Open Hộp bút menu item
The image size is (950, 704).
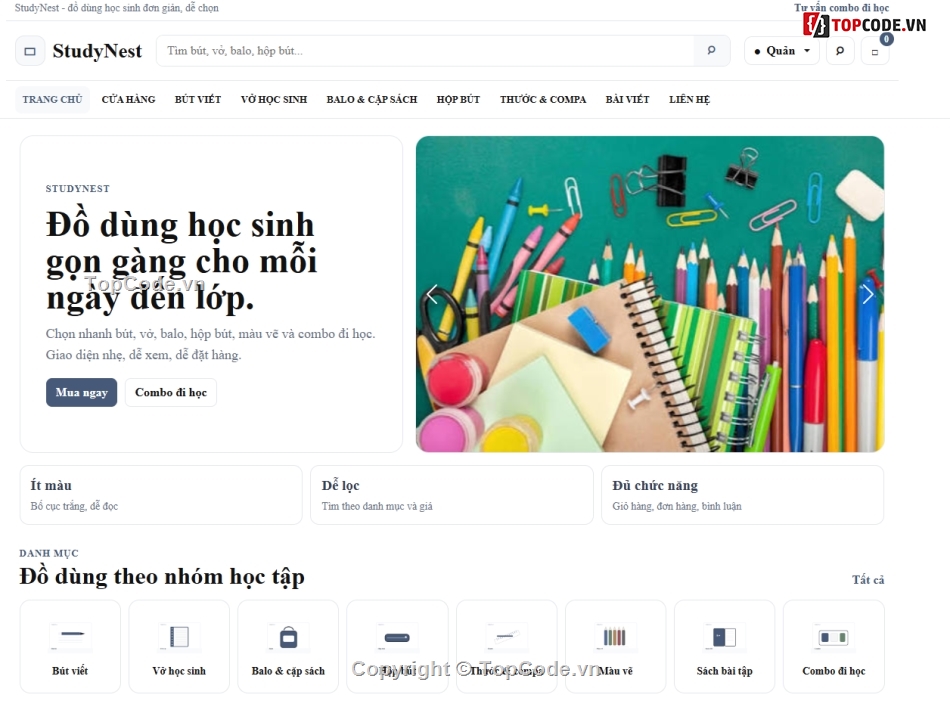pyautogui.click(x=458, y=99)
